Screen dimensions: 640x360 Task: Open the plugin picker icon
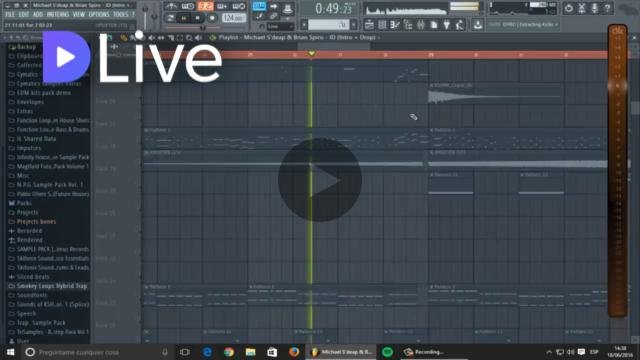(x=447, y=25)
